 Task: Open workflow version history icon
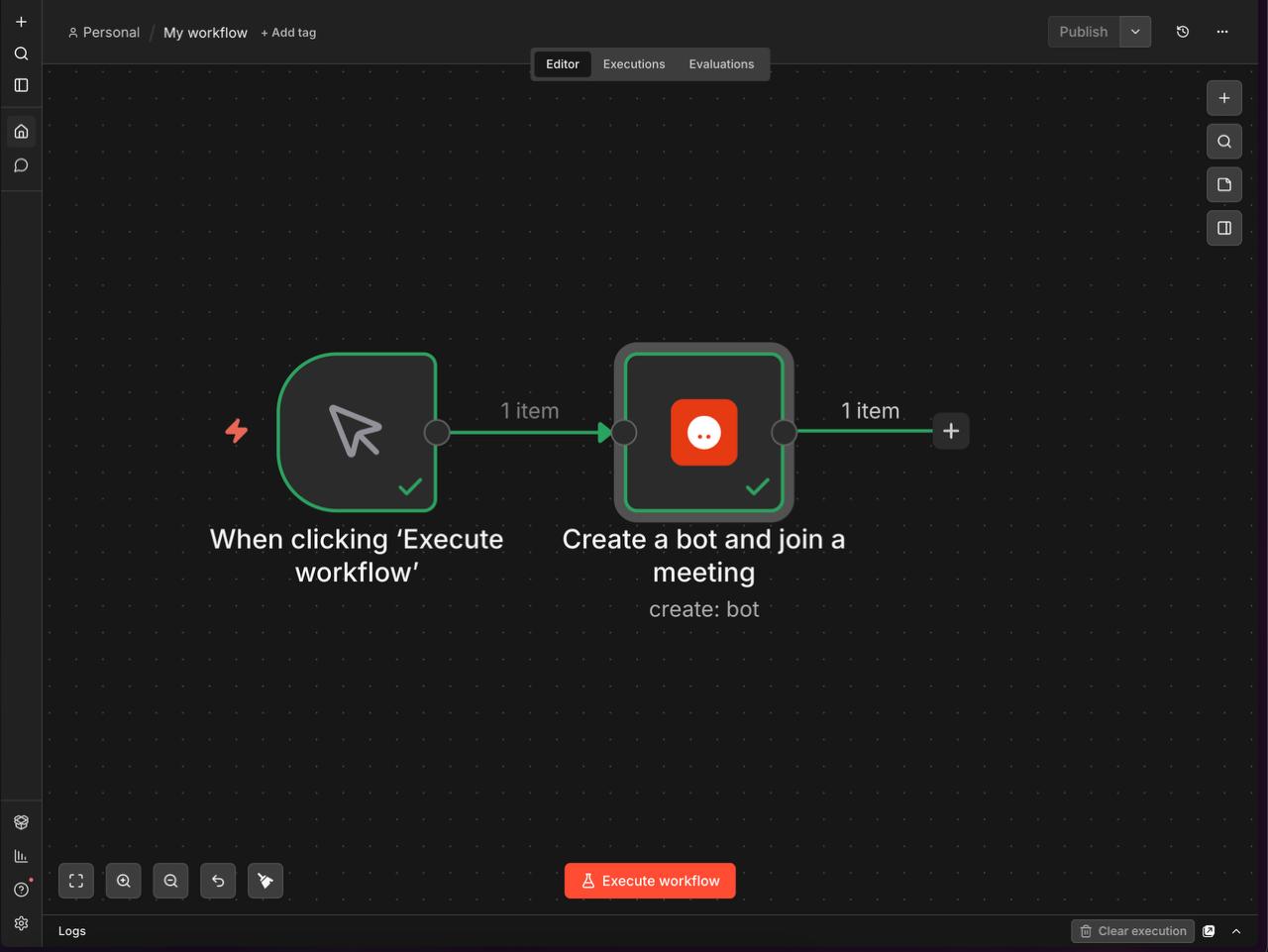point(1183,32)
